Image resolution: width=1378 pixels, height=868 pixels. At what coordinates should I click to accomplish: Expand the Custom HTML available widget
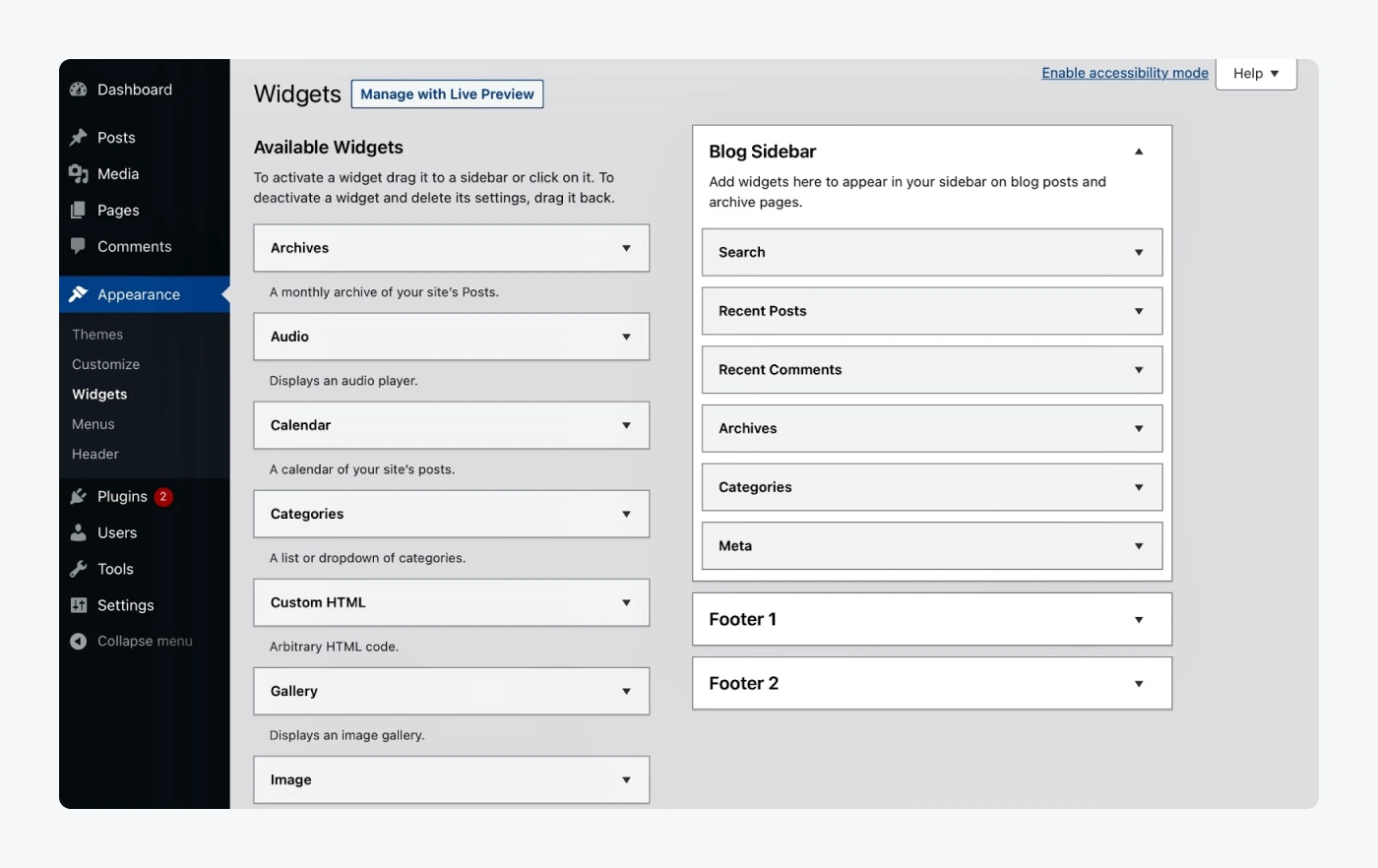tap(626, 602)
